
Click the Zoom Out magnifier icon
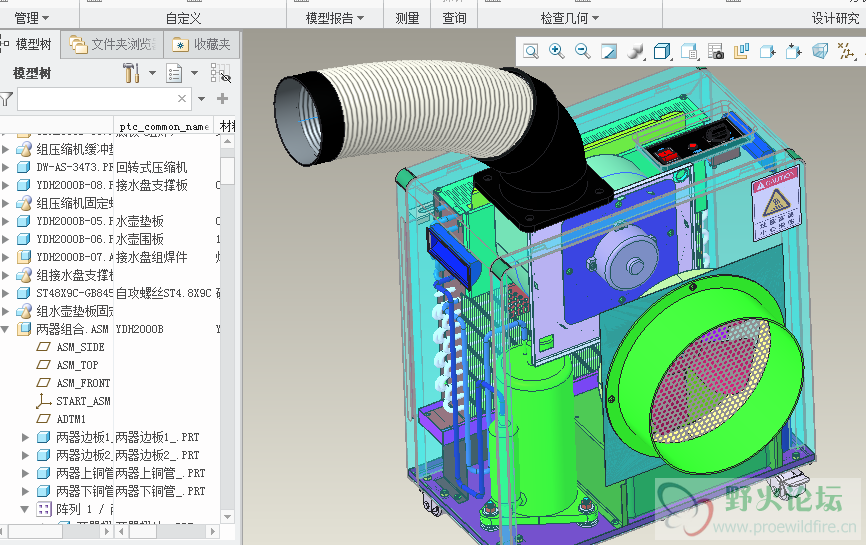(x=583, y=51)
